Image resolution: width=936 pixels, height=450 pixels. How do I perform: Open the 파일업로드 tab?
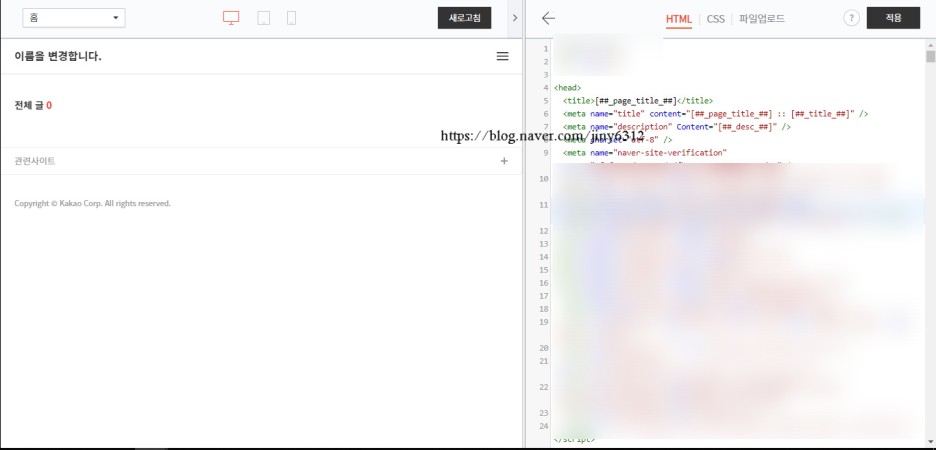pyautogui.click(x=762, y=19)
